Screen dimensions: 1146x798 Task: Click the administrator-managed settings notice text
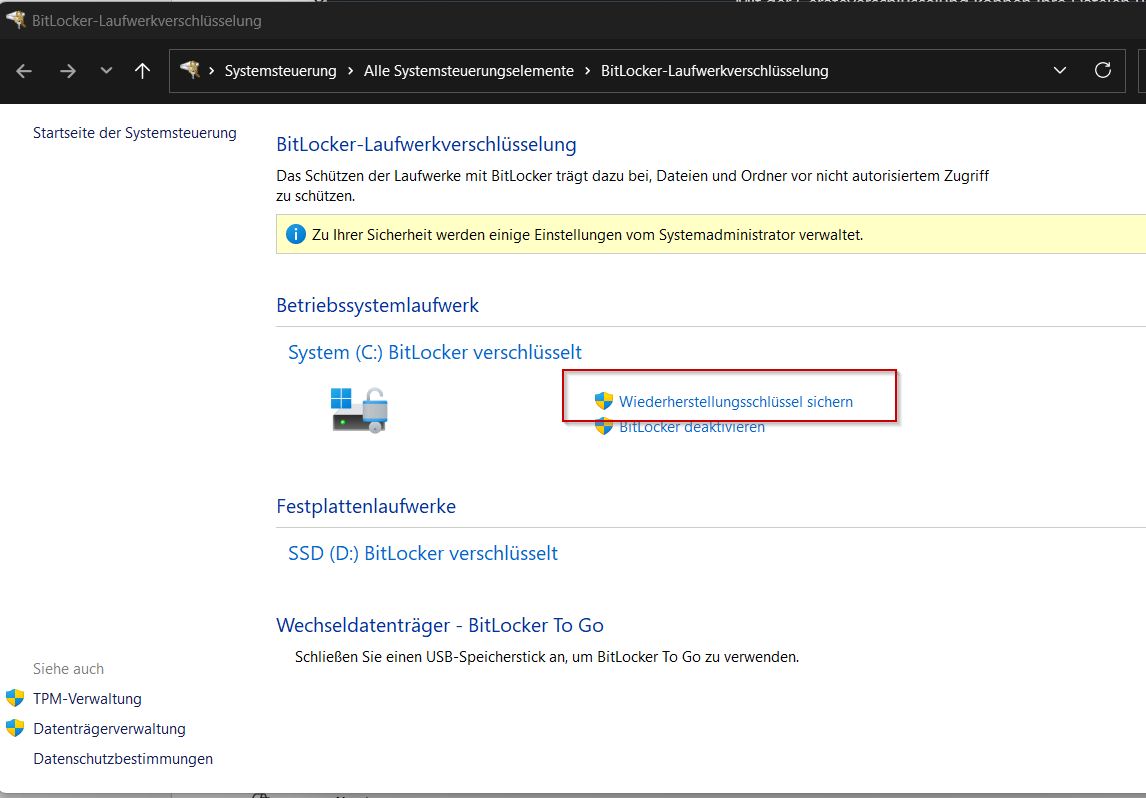coord(587,235)
